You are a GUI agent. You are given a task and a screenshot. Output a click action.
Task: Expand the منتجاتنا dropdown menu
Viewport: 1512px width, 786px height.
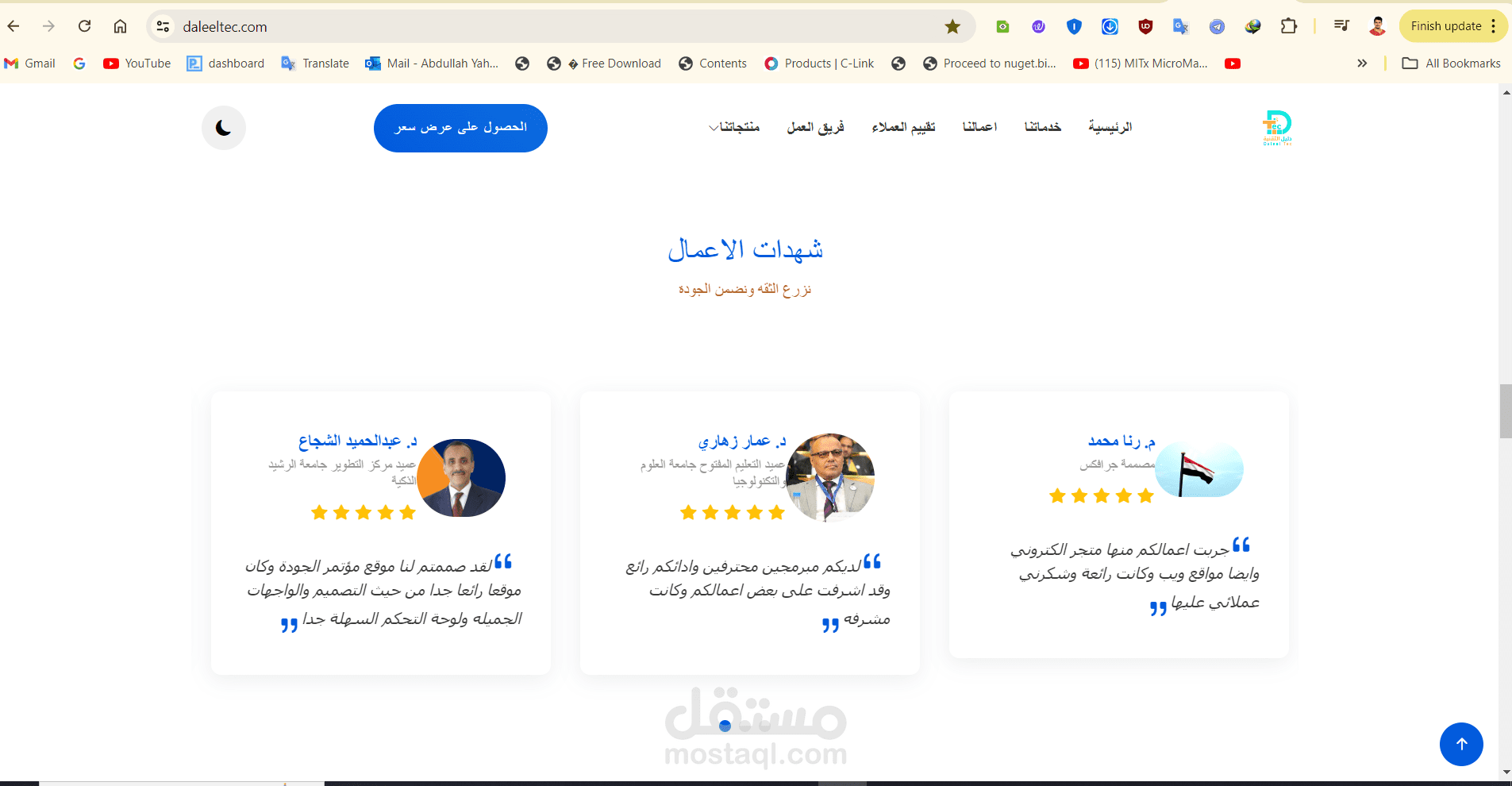734,127
